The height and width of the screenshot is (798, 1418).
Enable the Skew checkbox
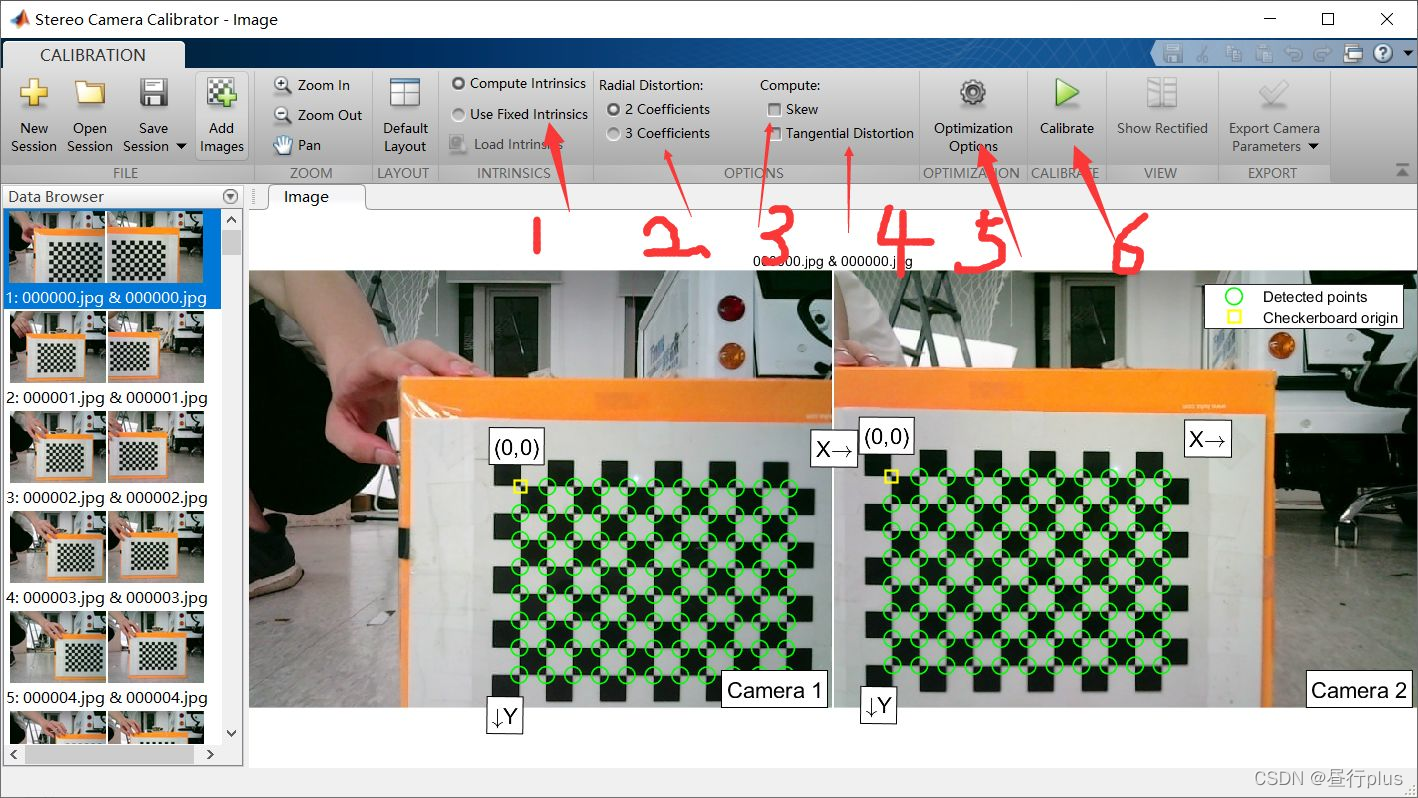pos(774,109)
